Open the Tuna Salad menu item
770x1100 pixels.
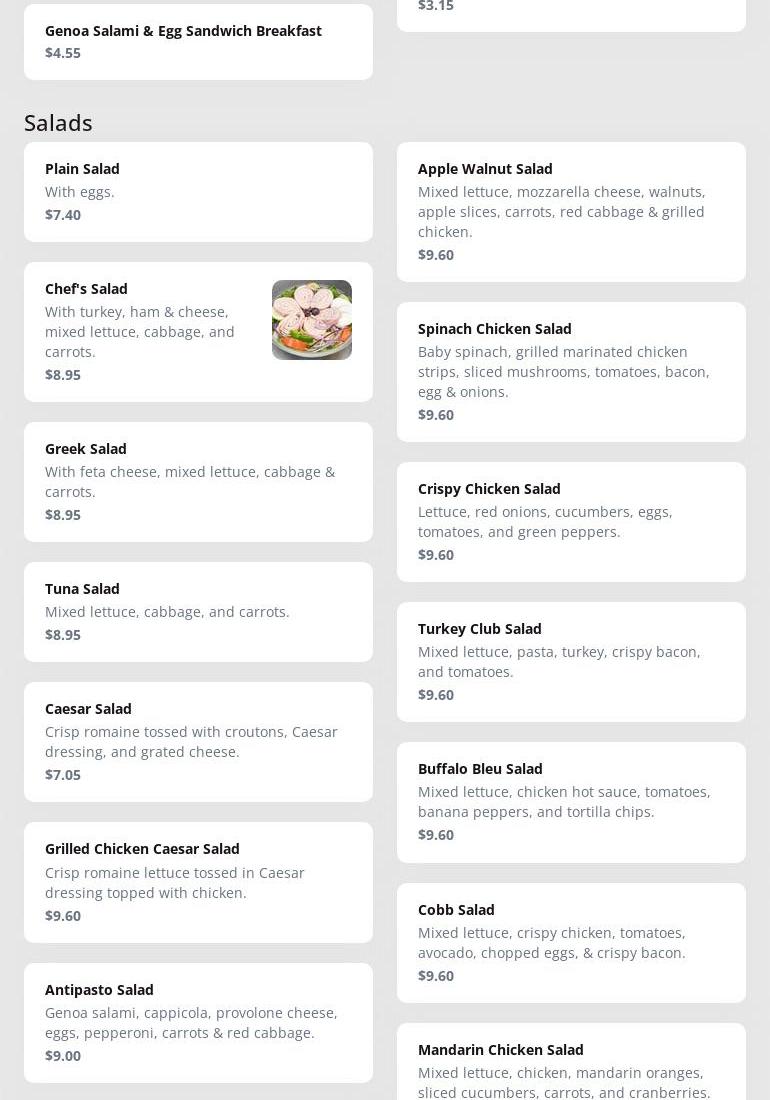[198, 611]
